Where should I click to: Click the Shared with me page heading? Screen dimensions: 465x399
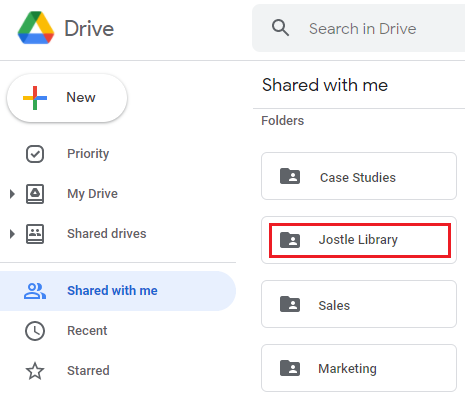pos(325,85)
